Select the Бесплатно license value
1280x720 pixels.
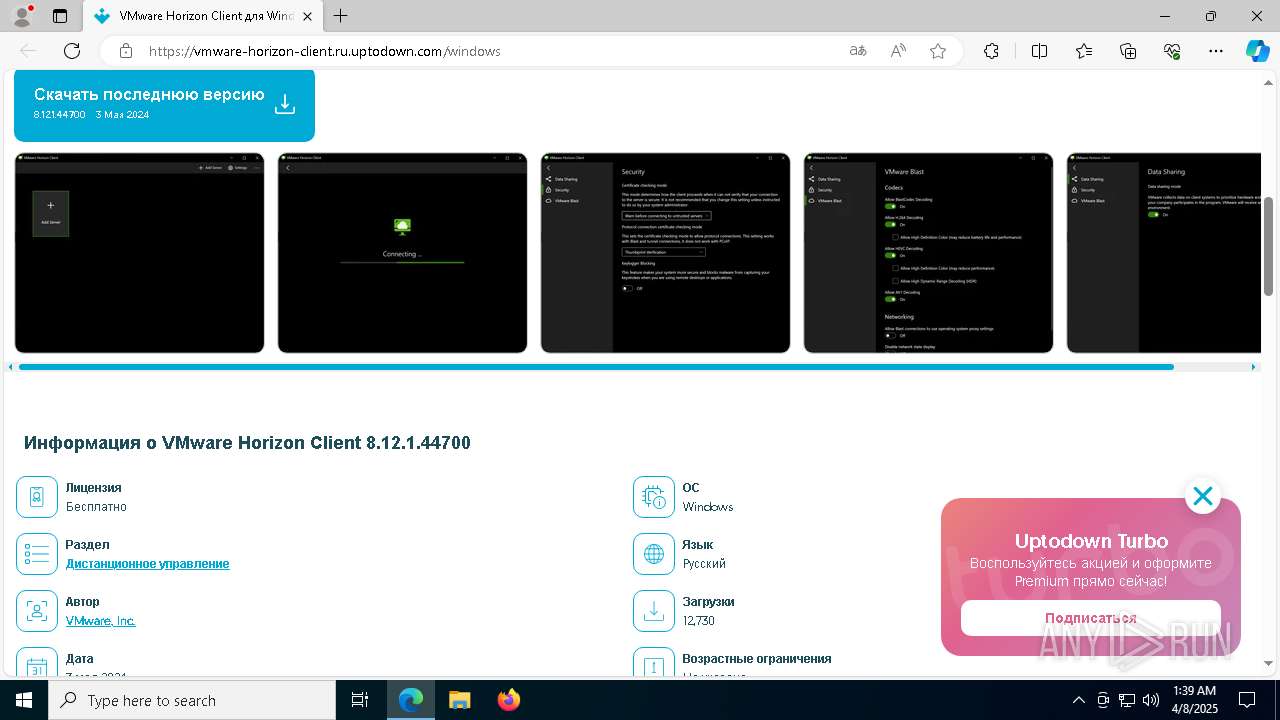click(96, 507)
